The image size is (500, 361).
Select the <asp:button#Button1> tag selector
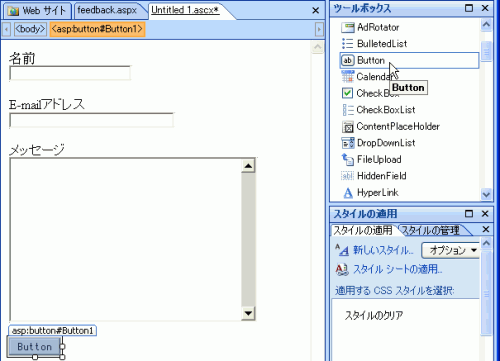click(97, 29)
